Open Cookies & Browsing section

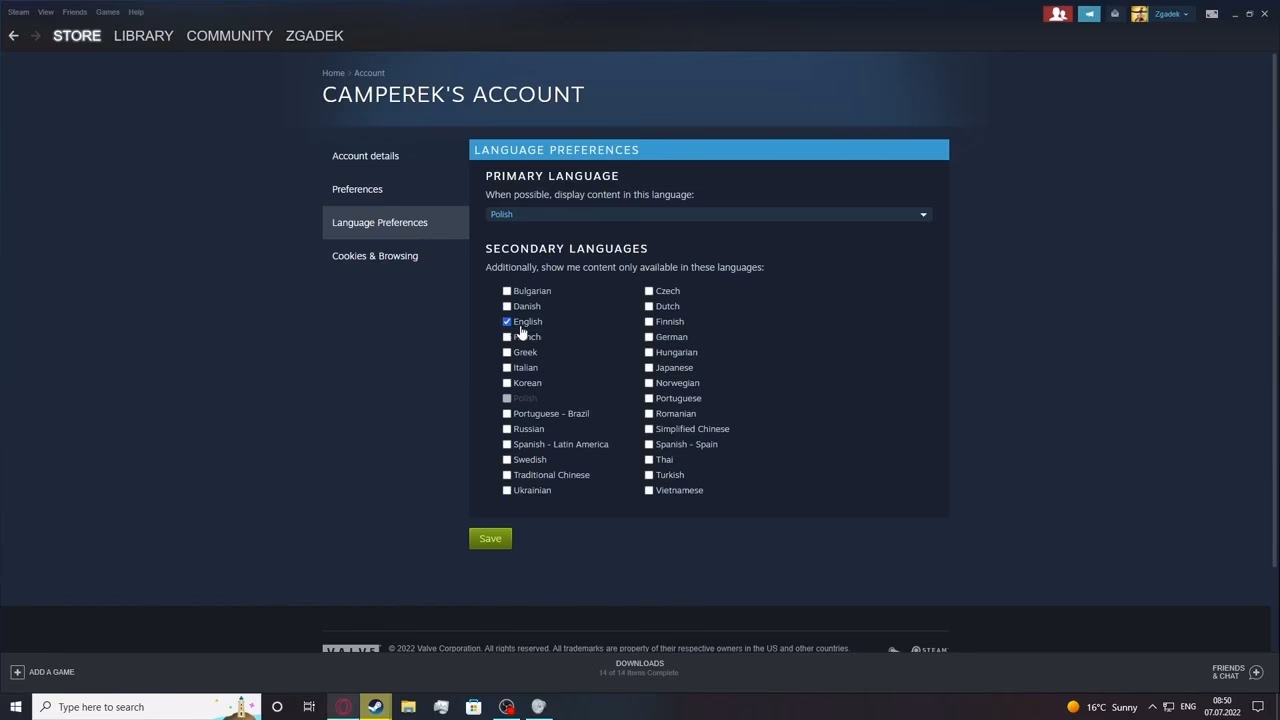[x=395, y=256]
